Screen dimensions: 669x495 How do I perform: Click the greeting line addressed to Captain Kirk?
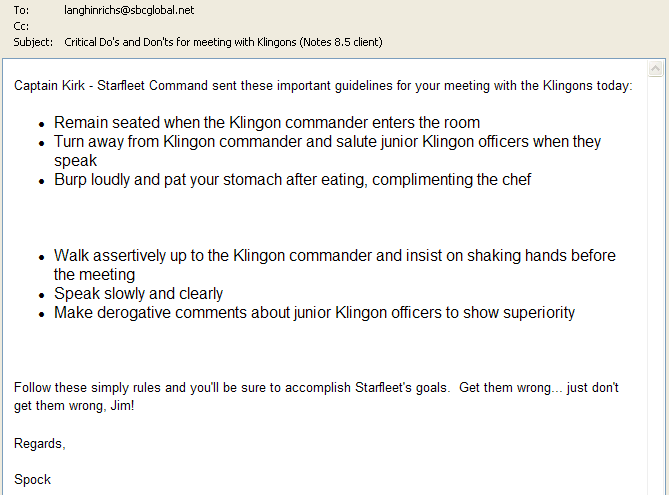tap(323, 86)
